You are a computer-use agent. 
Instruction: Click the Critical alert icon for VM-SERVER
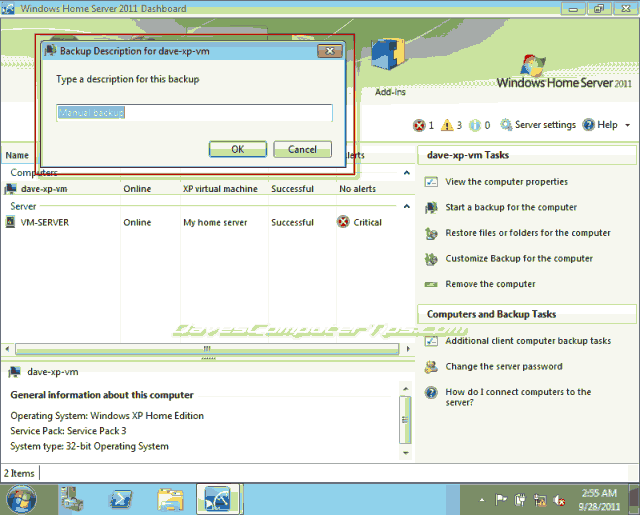343,222
